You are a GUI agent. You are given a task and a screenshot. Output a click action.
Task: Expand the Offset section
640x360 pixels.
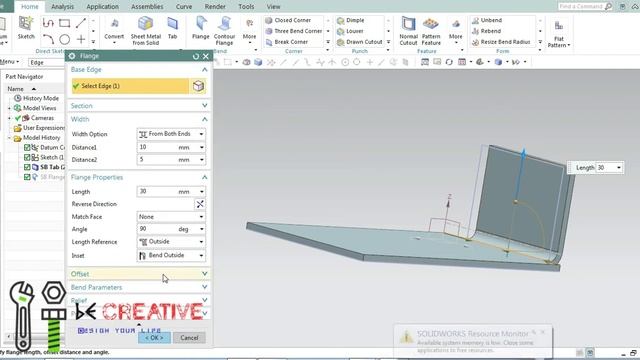click(x=139, y=274)
